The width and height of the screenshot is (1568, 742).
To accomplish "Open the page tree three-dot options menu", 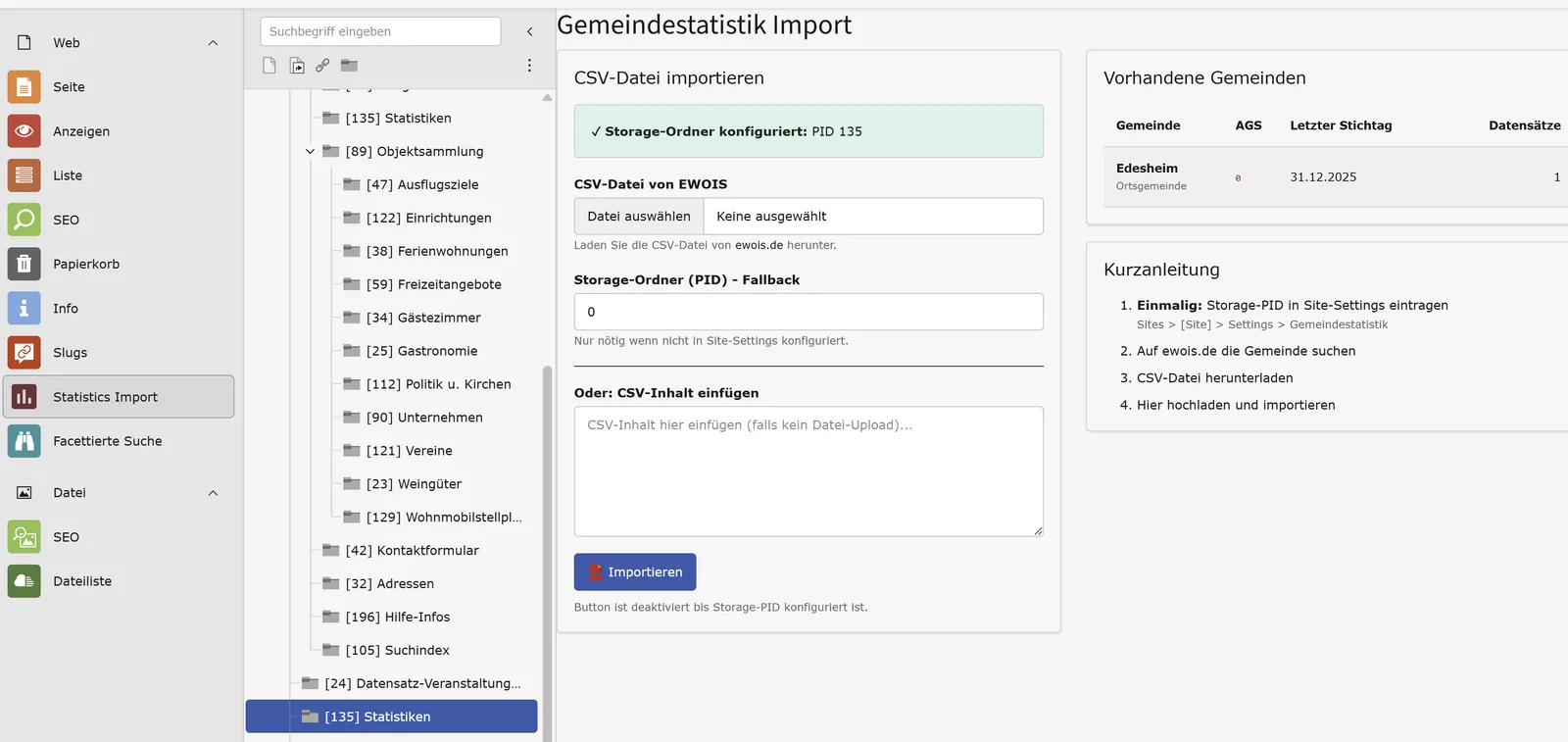I will [x=529, y=66].
